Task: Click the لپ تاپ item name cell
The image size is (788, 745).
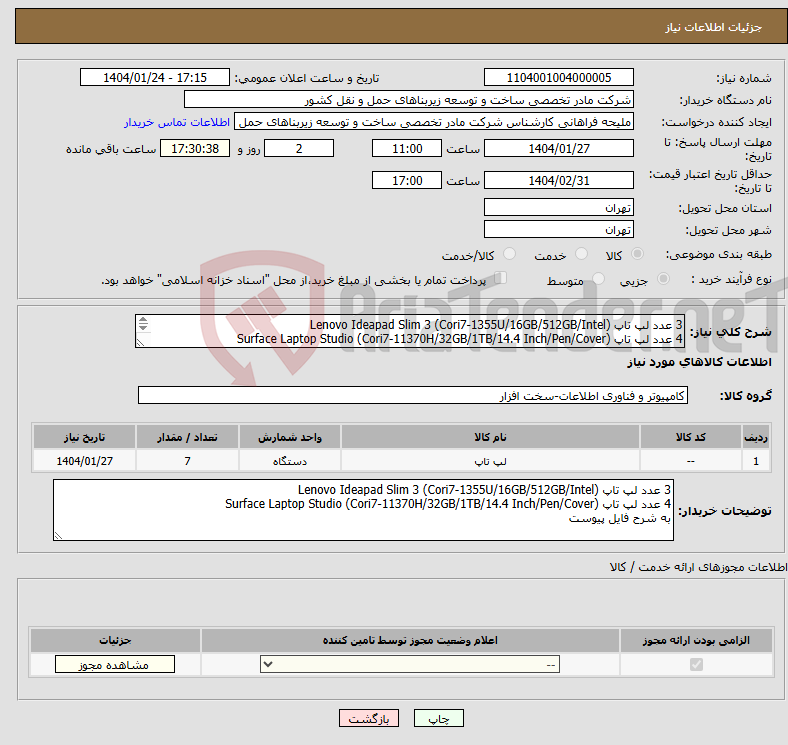Action: point(490,460)
